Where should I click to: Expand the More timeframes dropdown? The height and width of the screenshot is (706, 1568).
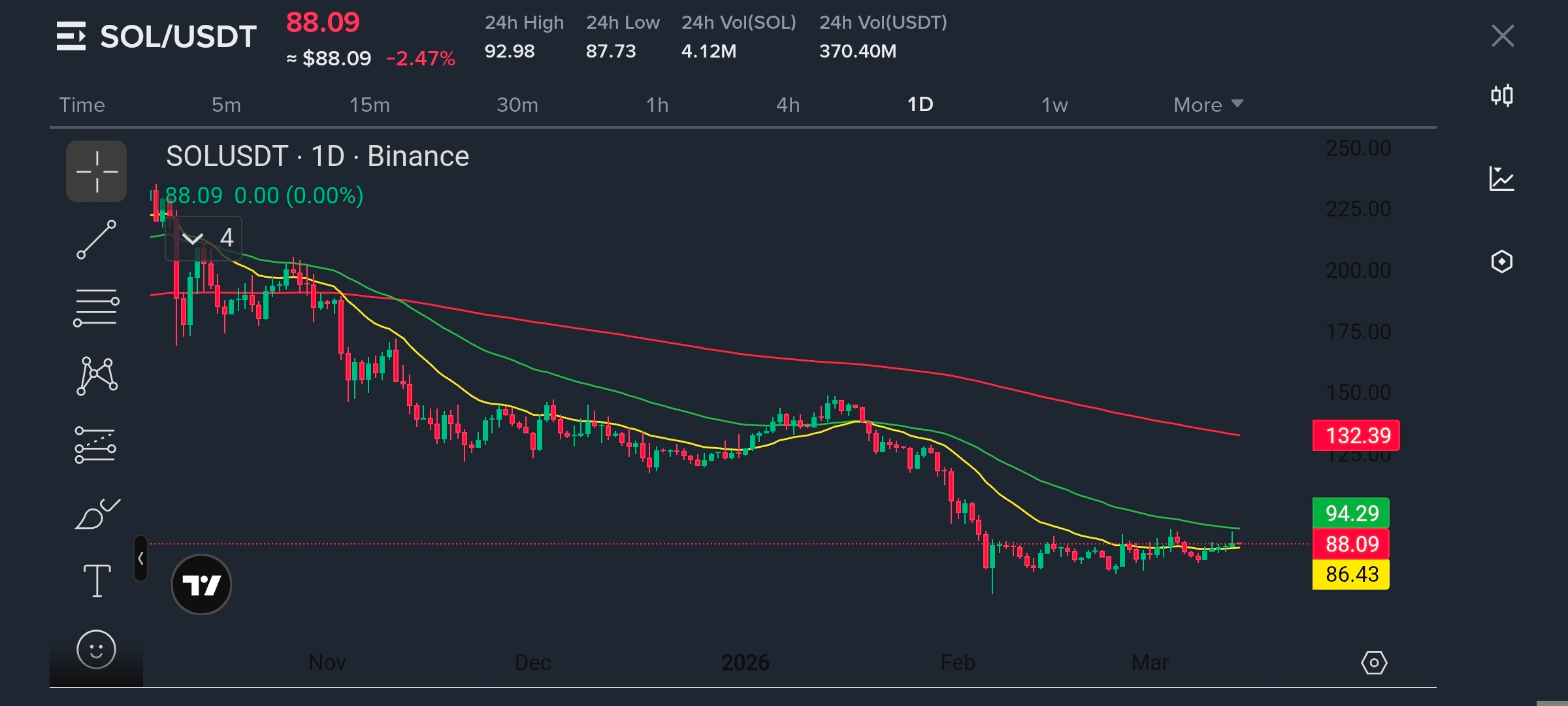[1207, 105]
